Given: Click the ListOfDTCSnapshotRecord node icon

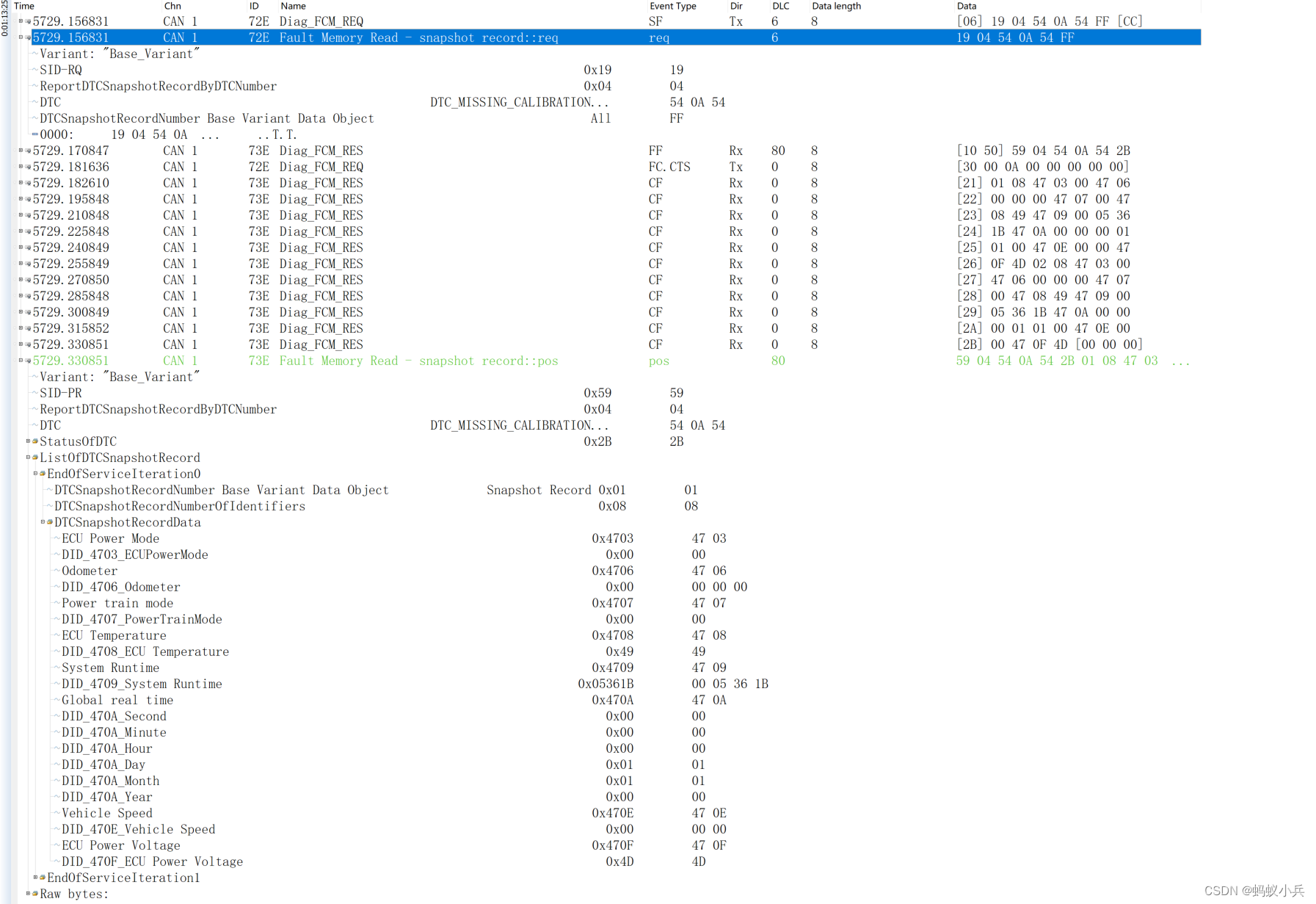Looking at the screenshot, I should click(x=35, y=458).
